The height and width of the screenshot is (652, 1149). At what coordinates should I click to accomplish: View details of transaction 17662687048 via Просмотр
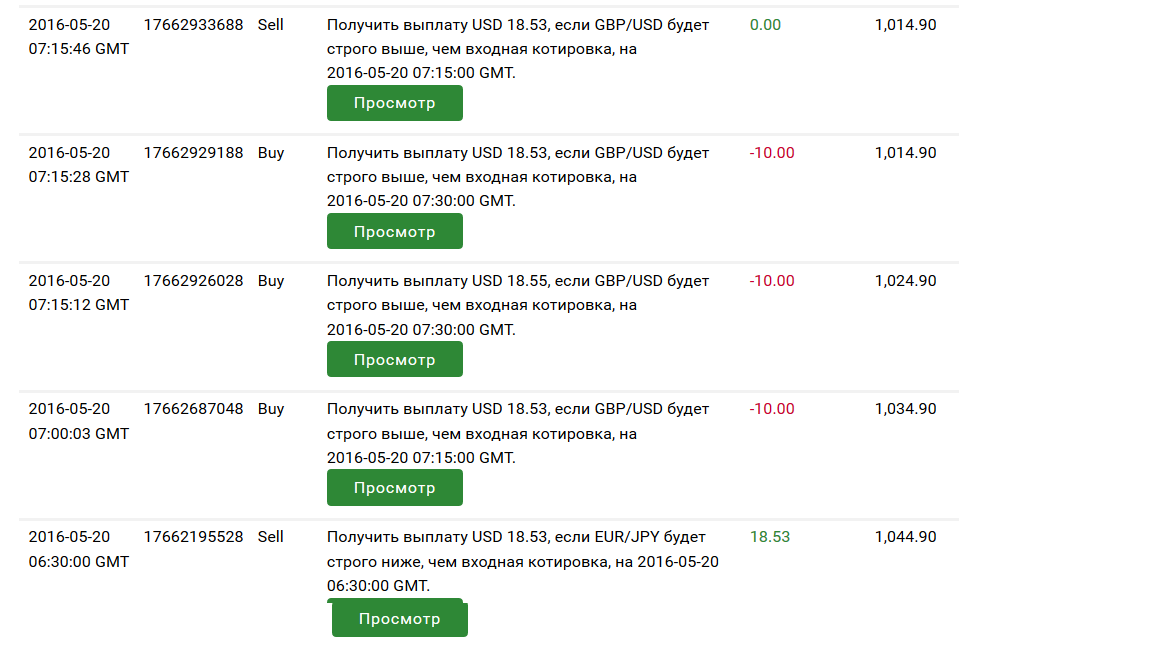point(394,488)
